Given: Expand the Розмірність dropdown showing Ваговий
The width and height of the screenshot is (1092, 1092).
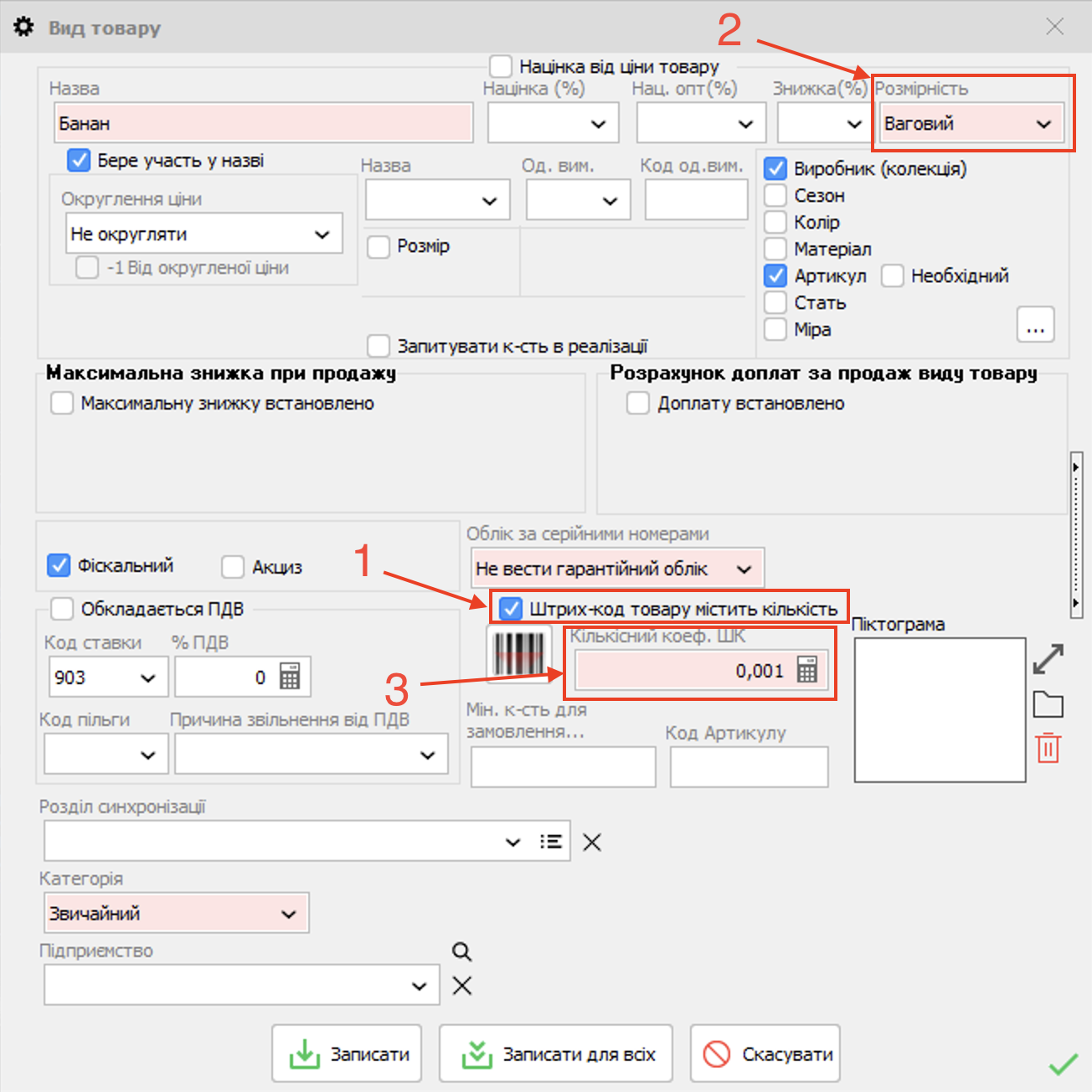Looking at the screenshot, I should [x=1043, y=124].
